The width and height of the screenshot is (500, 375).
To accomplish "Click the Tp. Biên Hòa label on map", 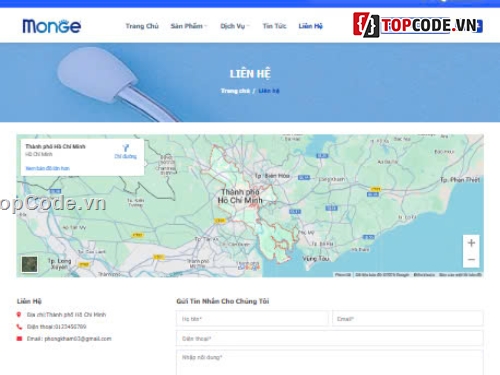I will click(272, 176).
